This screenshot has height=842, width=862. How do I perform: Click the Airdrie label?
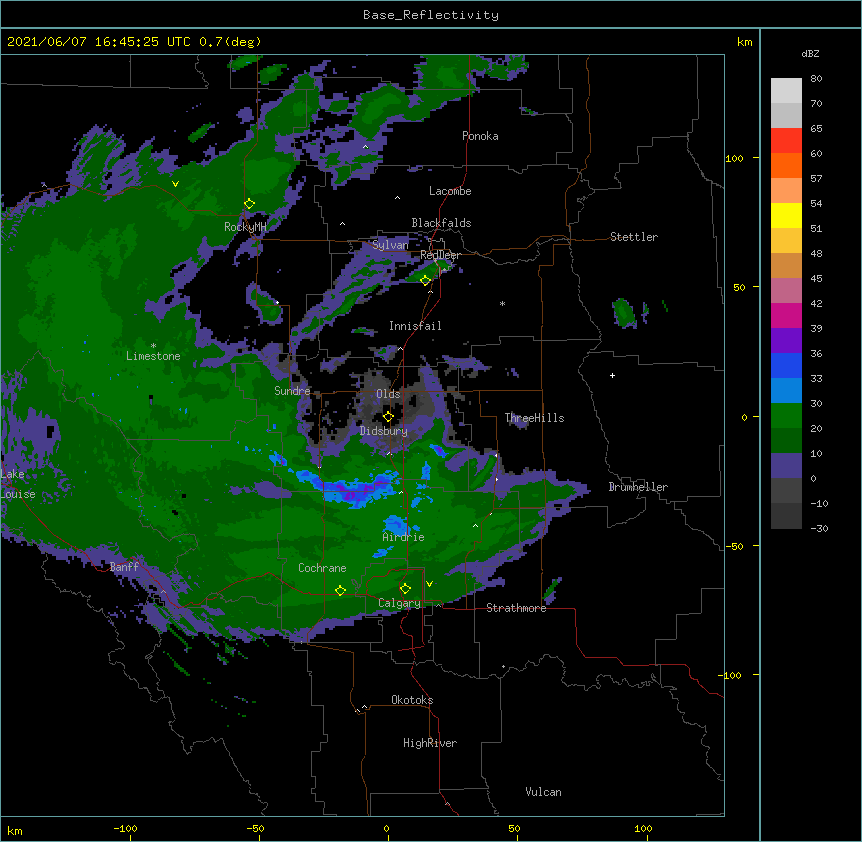click(x=404, y=537)
